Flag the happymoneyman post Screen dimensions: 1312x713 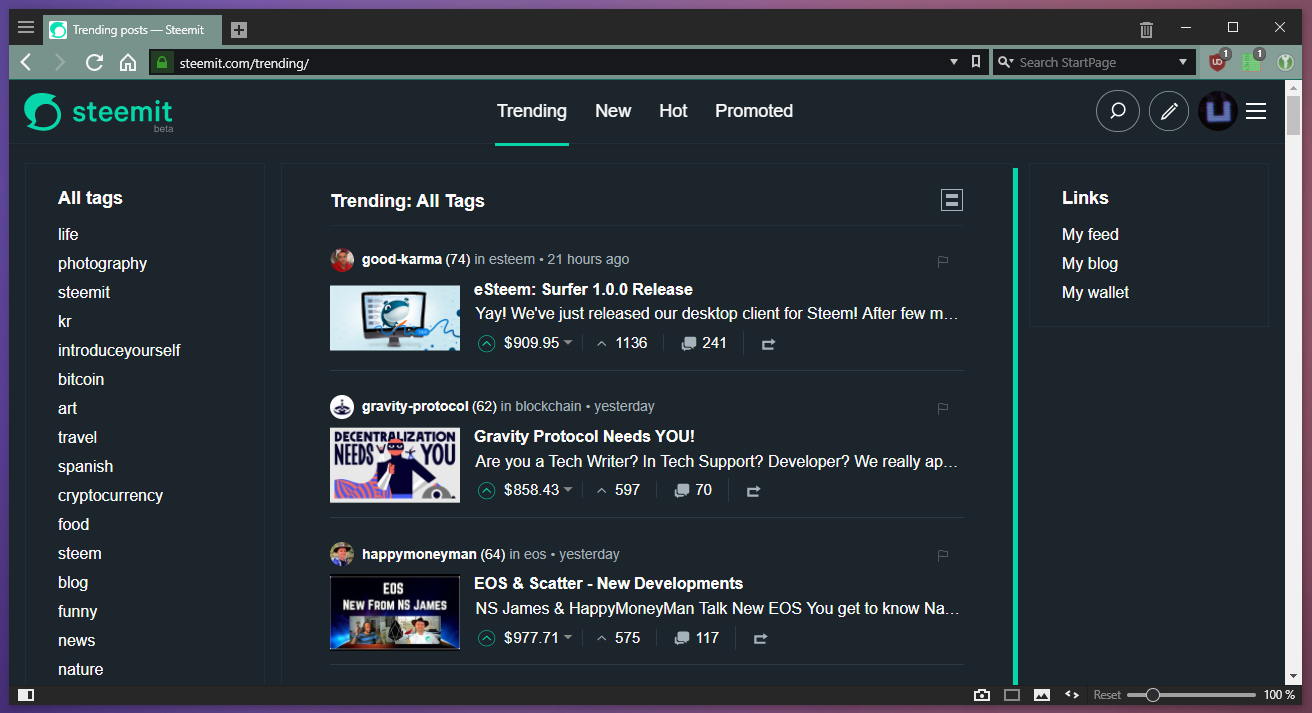(x=942, y=555)
